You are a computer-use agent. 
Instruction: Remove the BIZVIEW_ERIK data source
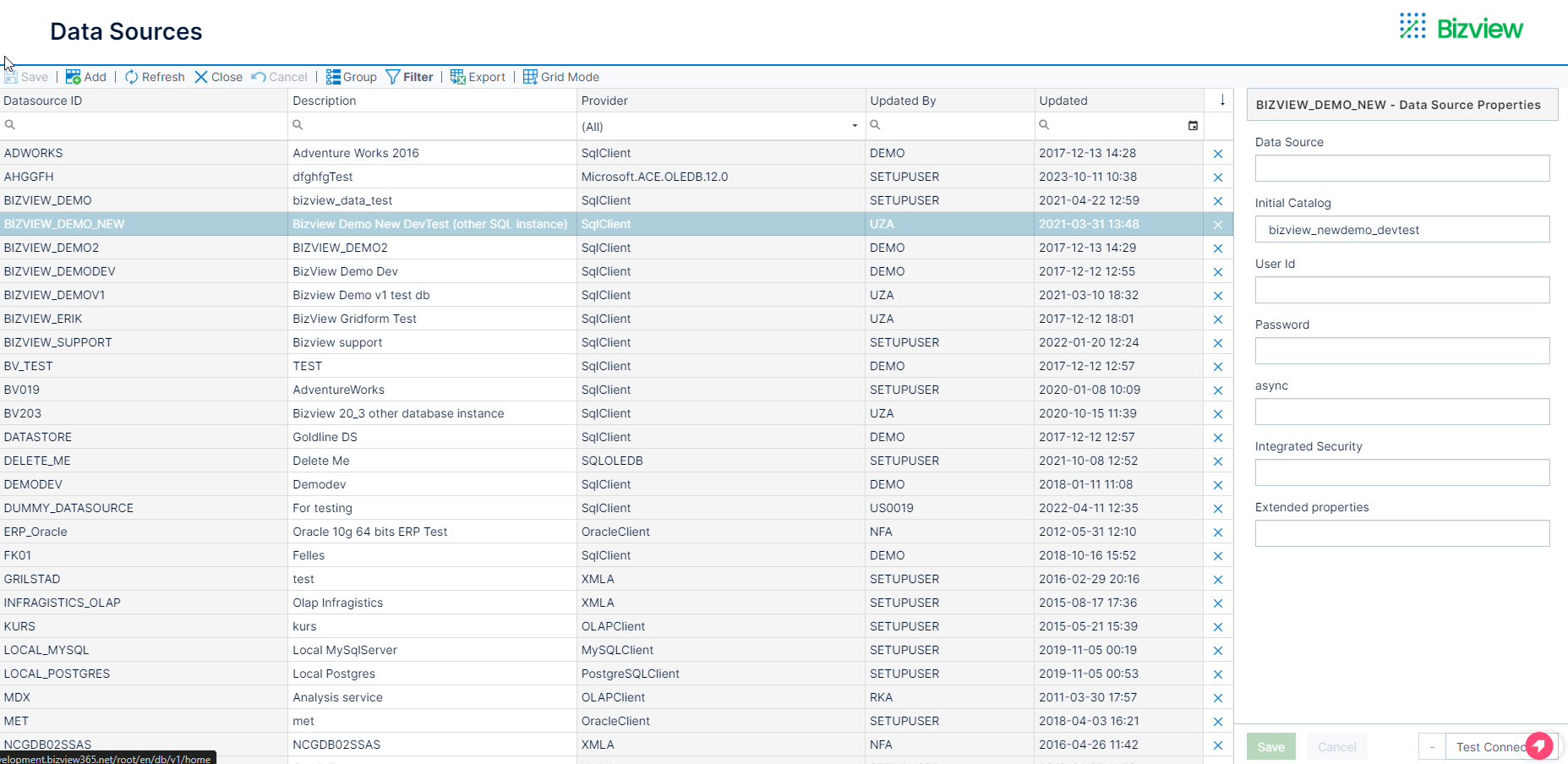pos(1218,319)
